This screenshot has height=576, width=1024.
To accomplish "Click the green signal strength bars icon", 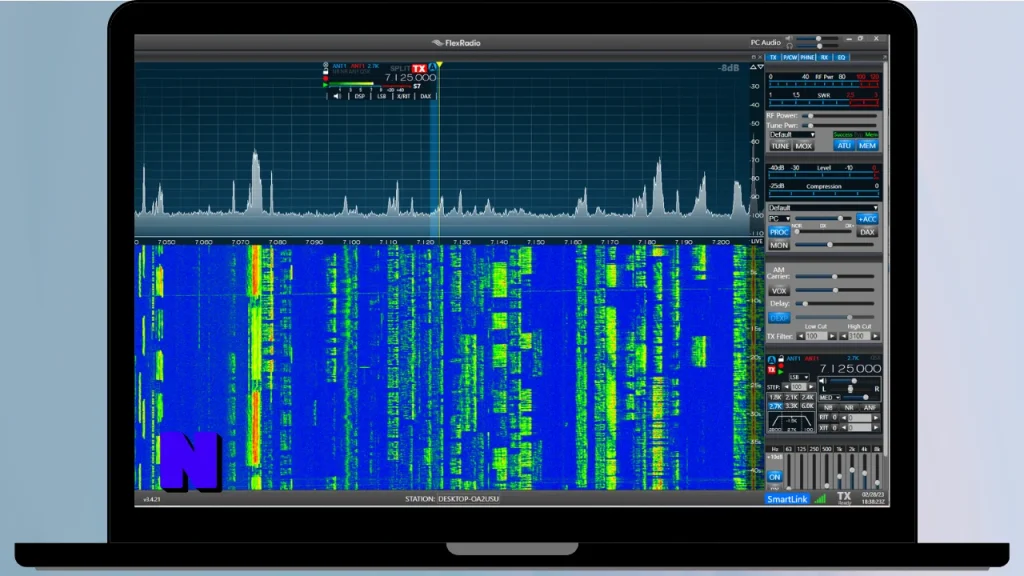I will (820, 499).
